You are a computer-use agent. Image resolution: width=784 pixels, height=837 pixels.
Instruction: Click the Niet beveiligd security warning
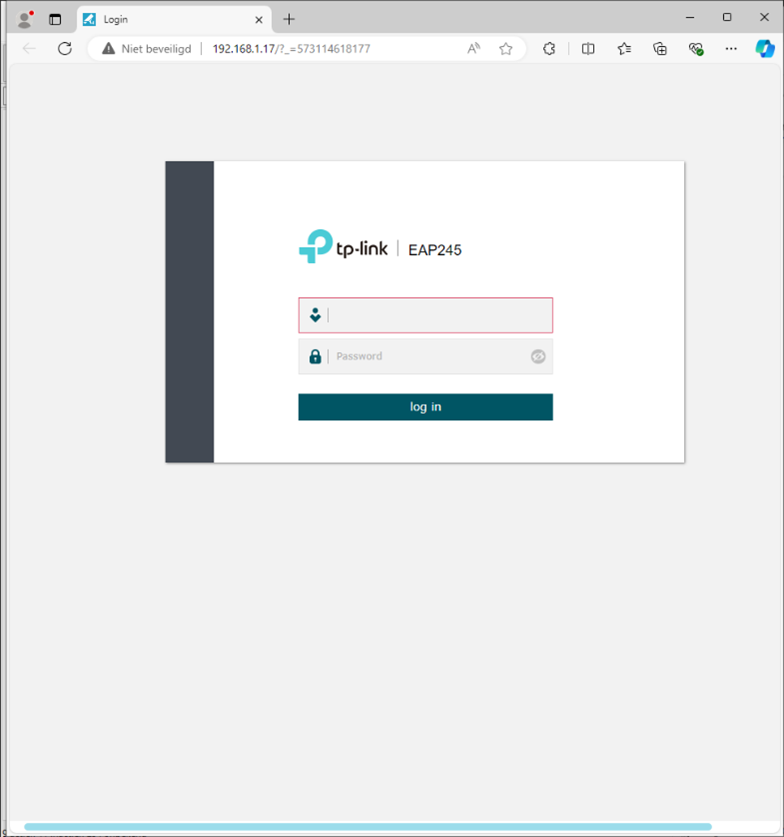coord(147,49)
